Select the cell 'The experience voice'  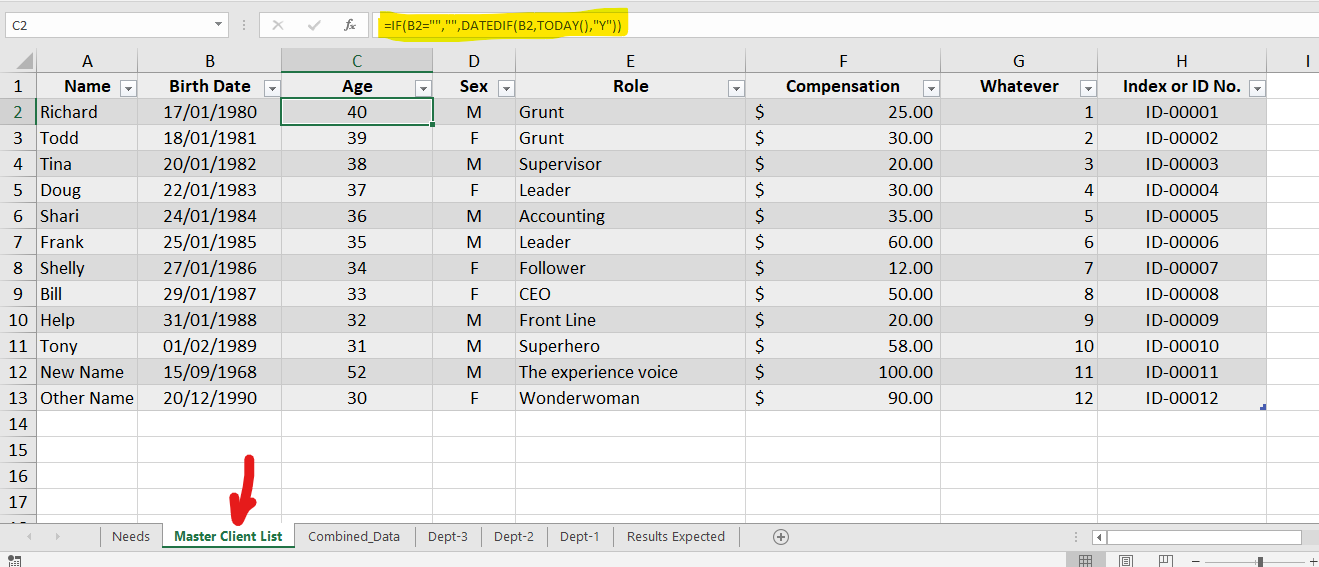pos(631,372)
